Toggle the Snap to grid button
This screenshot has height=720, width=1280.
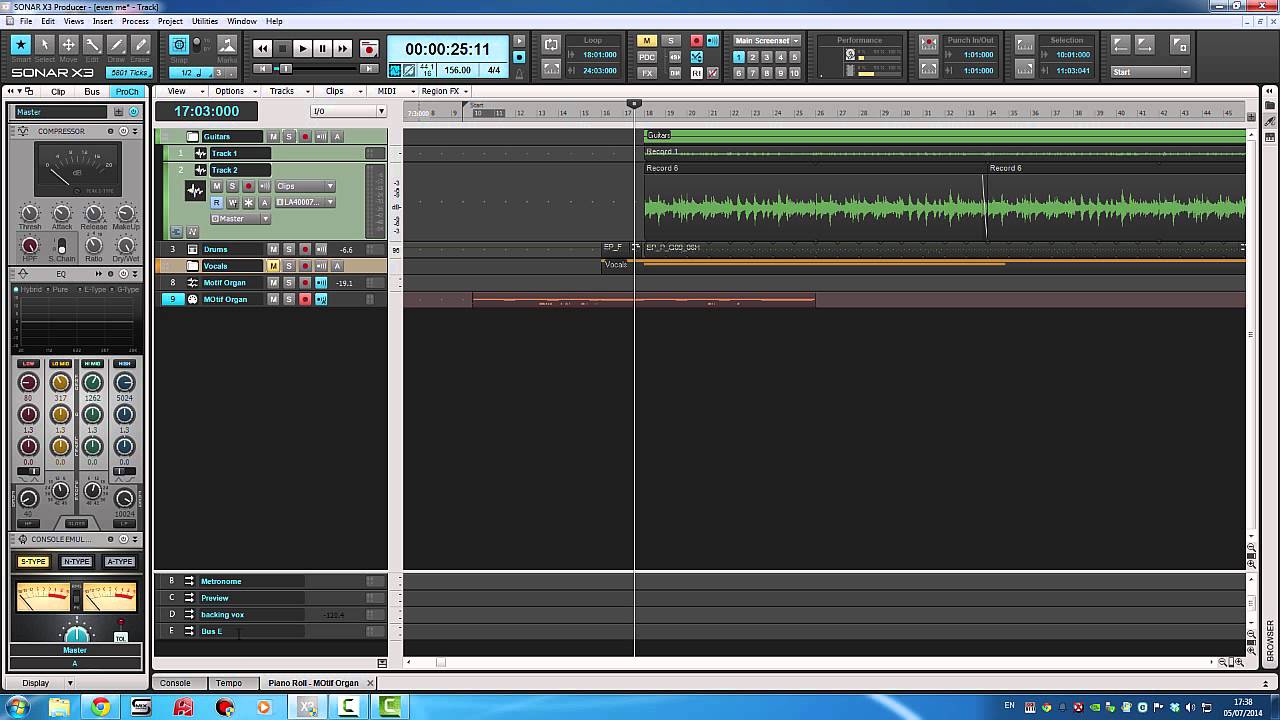coord(179,45)
